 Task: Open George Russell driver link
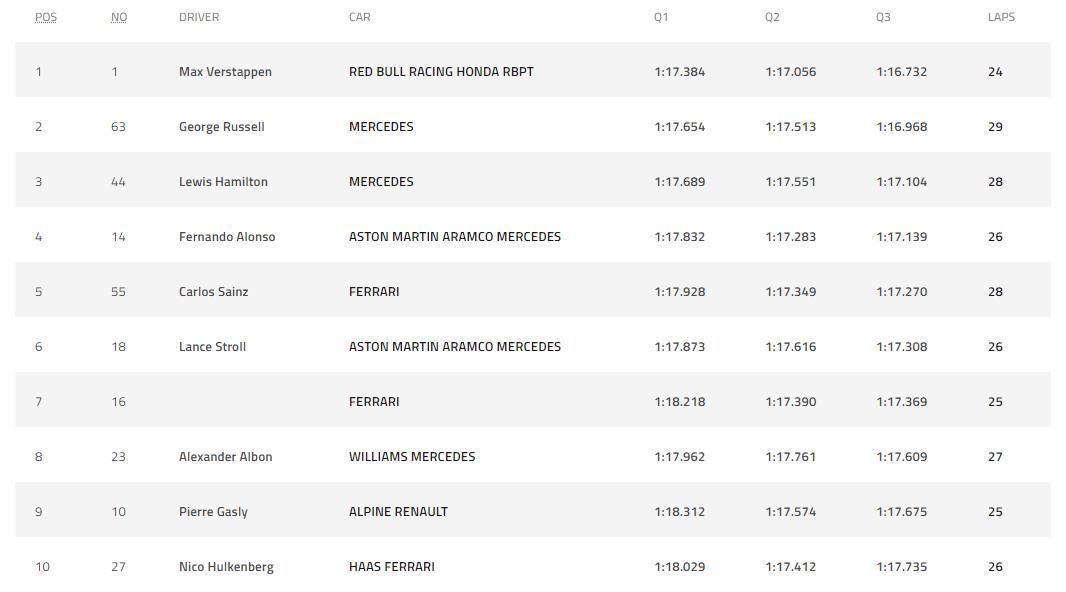pyautogui.click(x=221, y=127)
